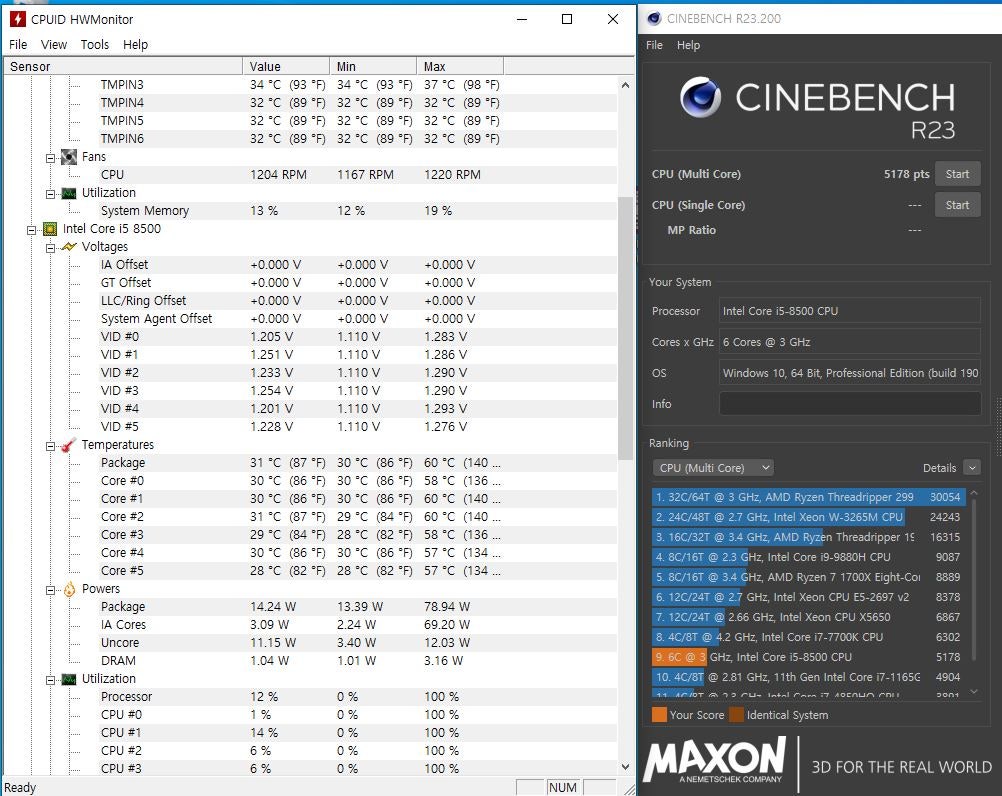Open the Help menu in HWMonitor
Image resolution: width=1002 pixels, height=796 pixels.
coord(135,45)
